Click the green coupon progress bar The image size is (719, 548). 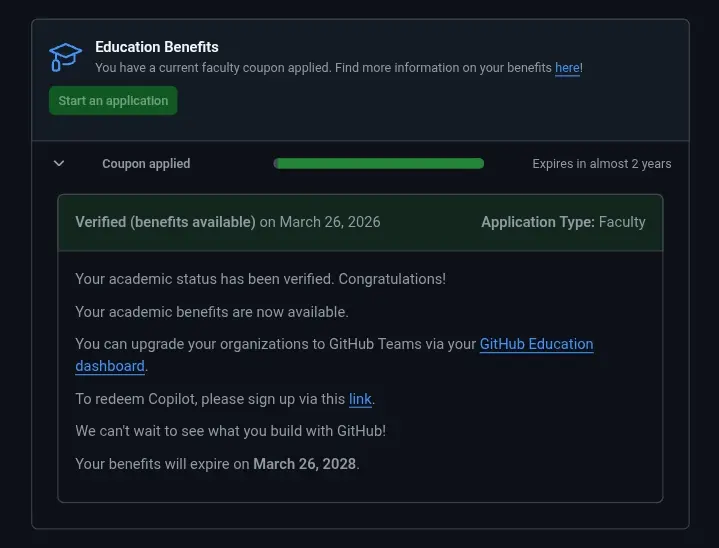(x=379, y=163)
